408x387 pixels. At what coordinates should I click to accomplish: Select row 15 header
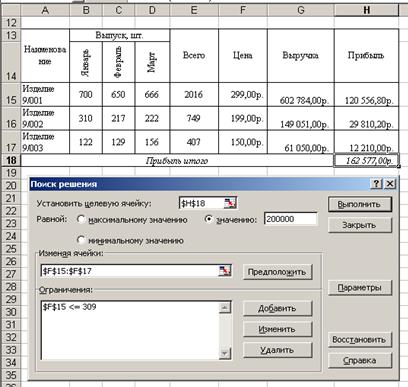[11, 95]
